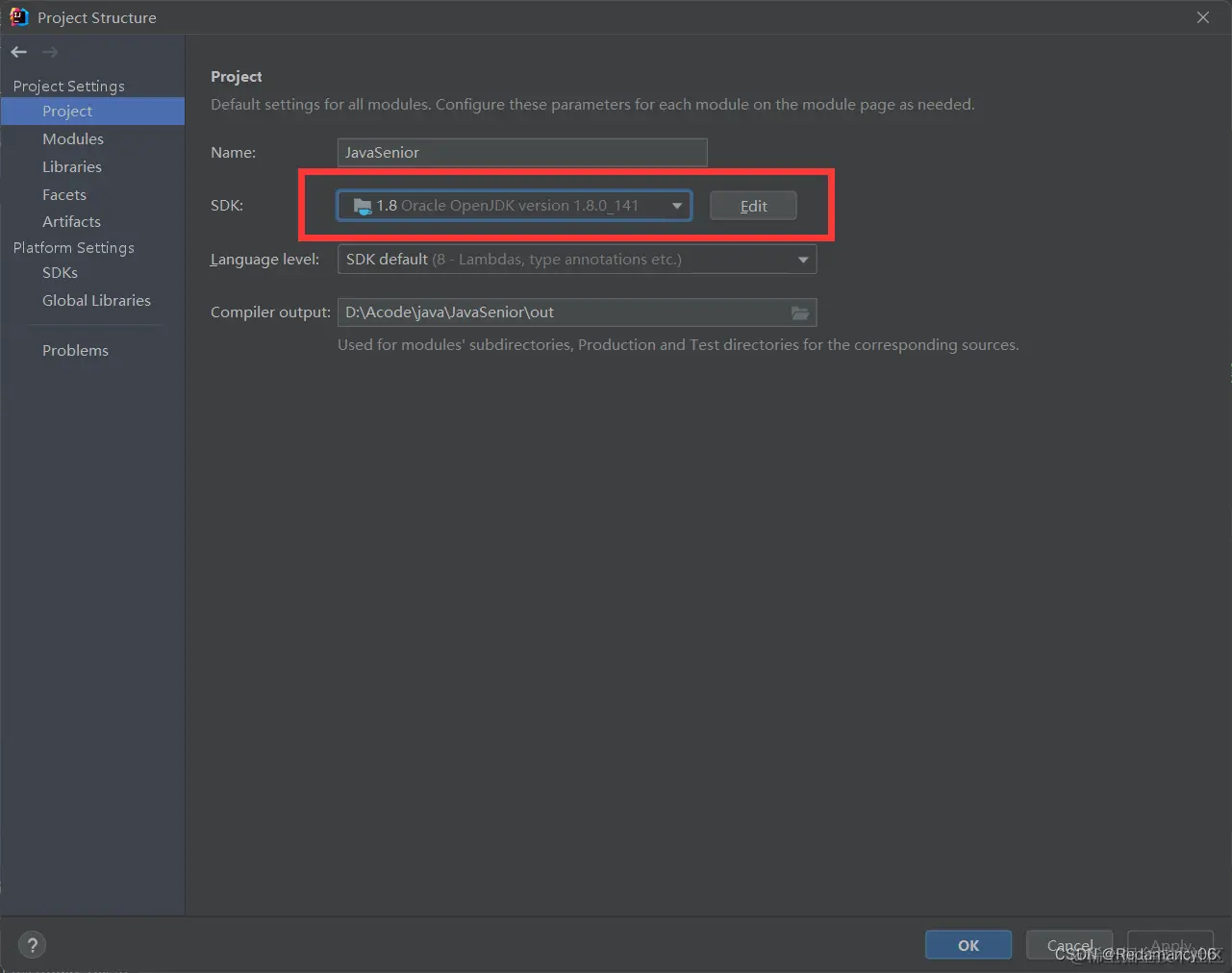Click the "Default settings for all modules" description
1232x973 pixels.
tap(592, 105)
